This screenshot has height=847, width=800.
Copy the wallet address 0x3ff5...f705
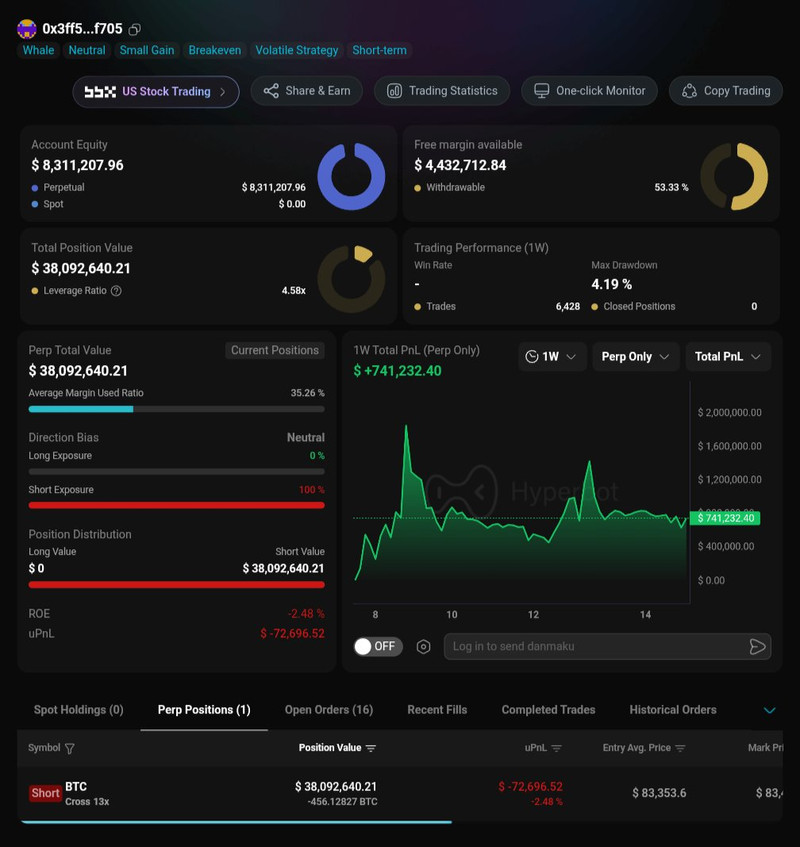(135, 29)
